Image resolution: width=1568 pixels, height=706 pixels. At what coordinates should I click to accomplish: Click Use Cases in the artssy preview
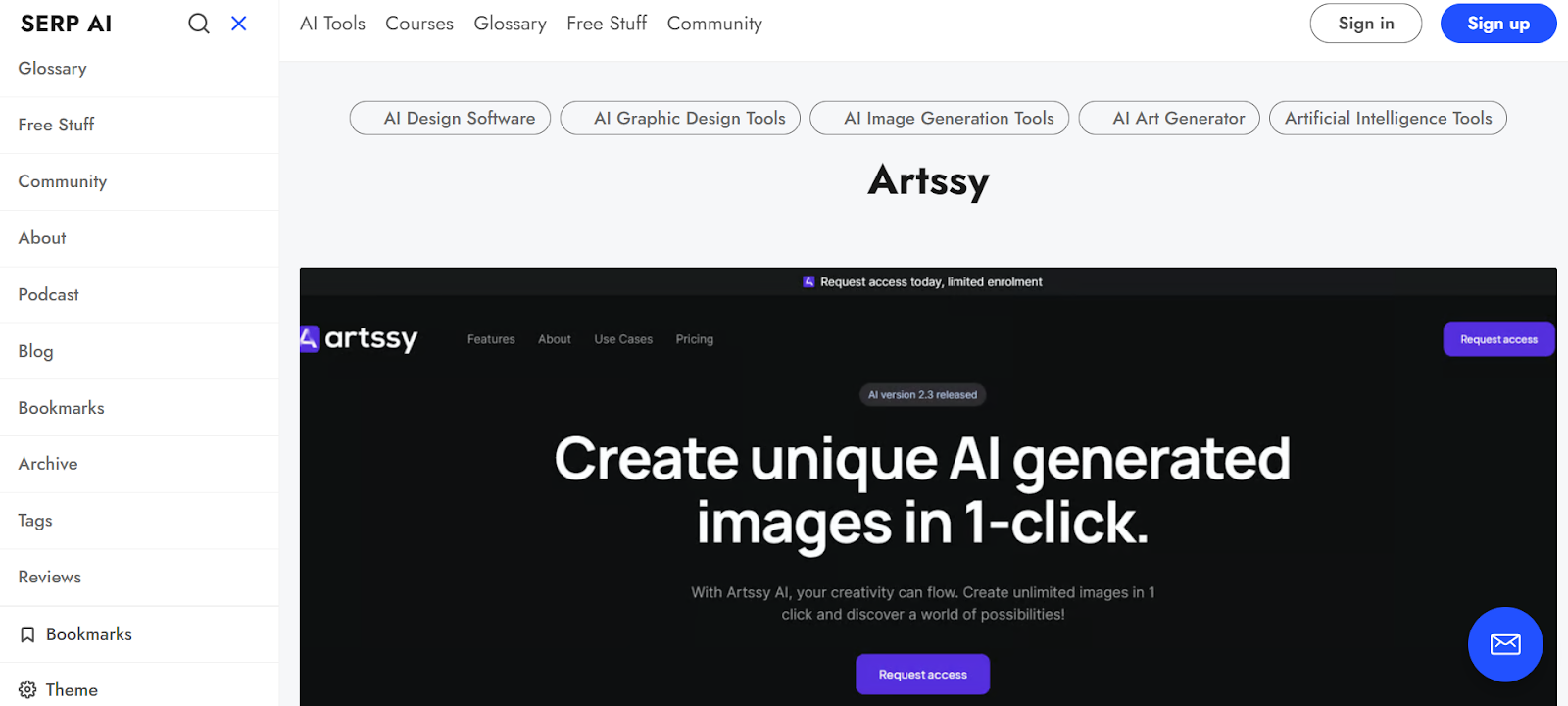point(623,339)
